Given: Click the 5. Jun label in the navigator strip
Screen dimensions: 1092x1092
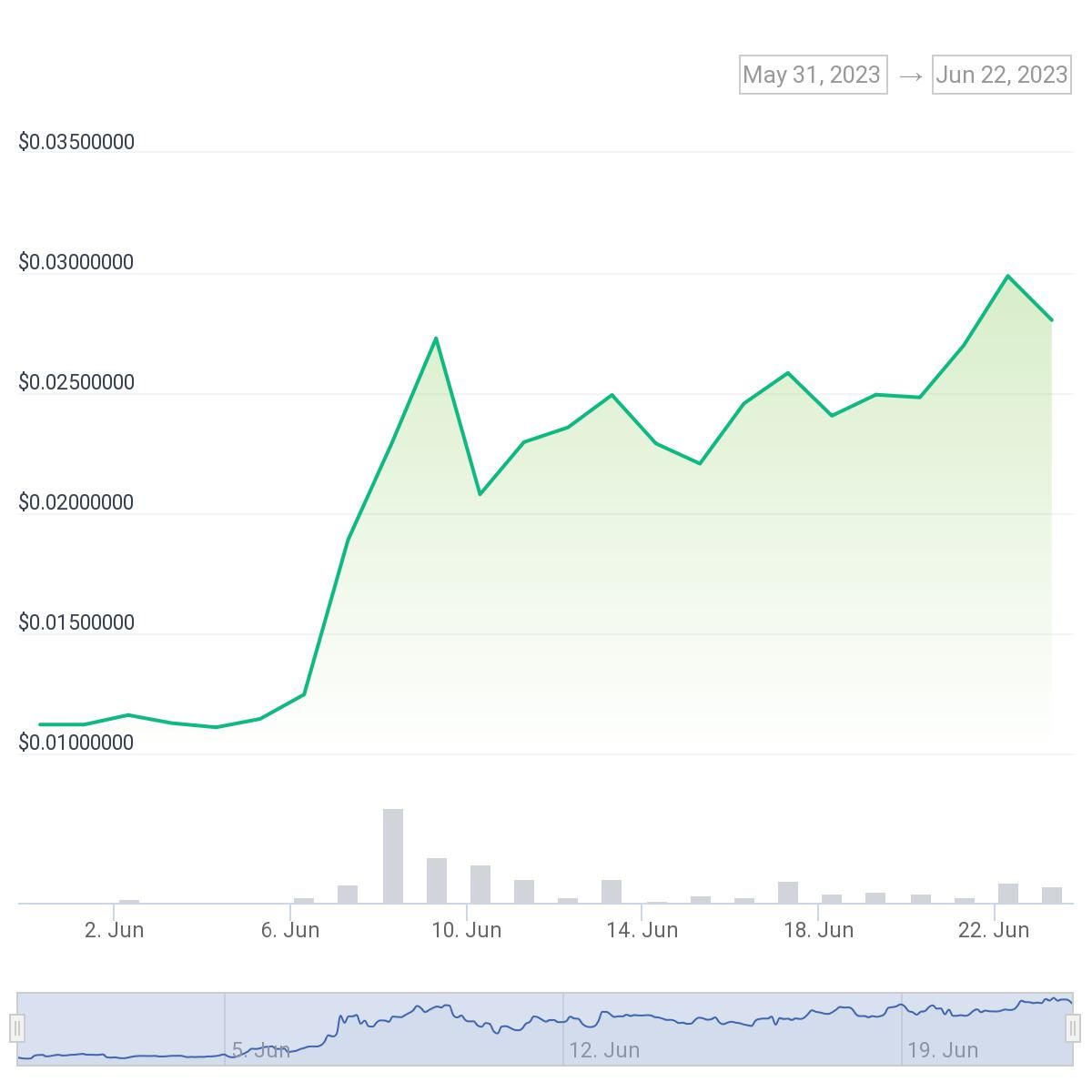Looking at the screenshot, I should [260, 1049].
